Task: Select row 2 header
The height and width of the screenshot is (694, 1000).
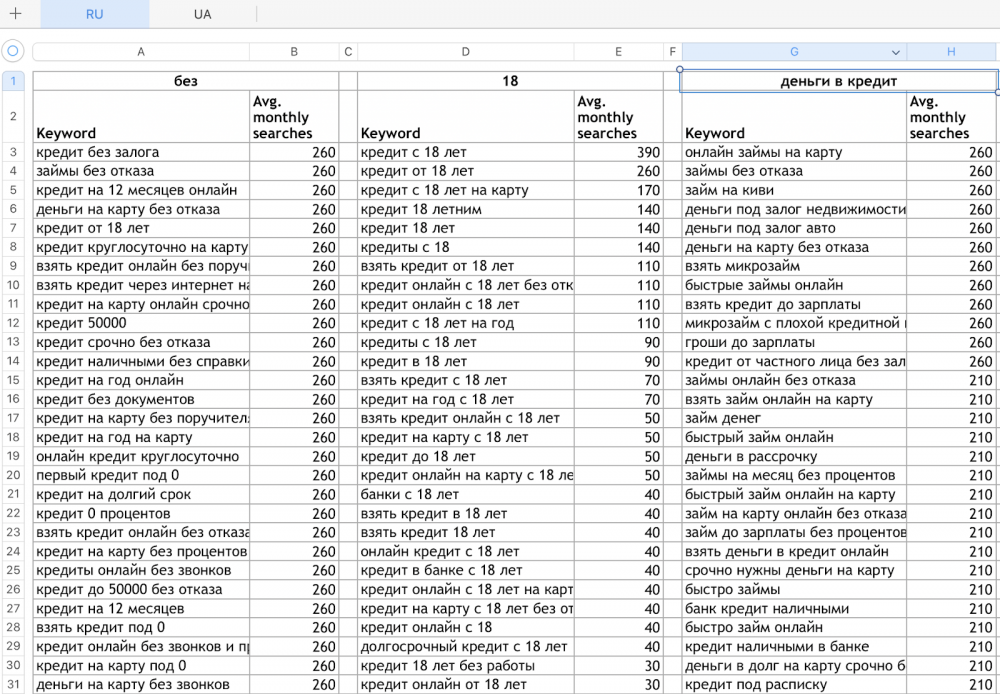Action: tap(13, 117)
